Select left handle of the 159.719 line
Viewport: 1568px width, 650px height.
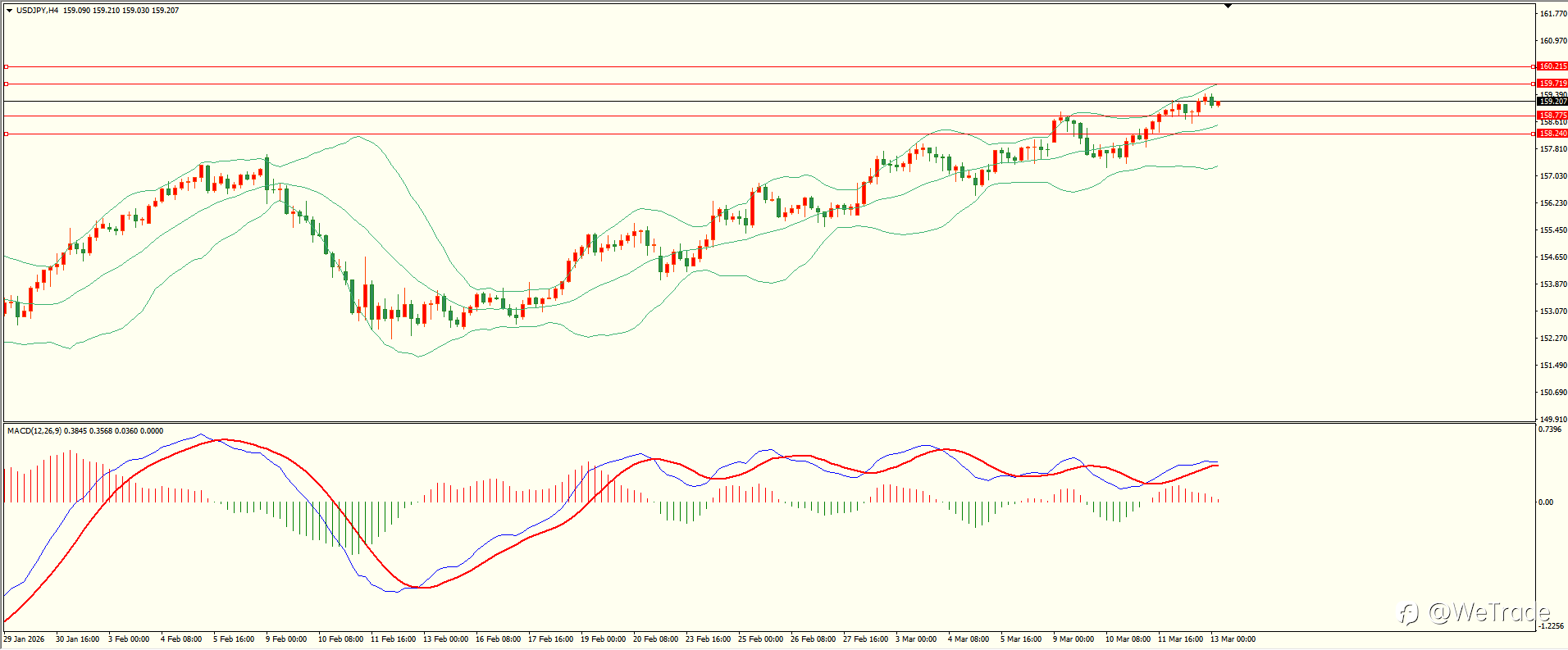pos(7,84)
